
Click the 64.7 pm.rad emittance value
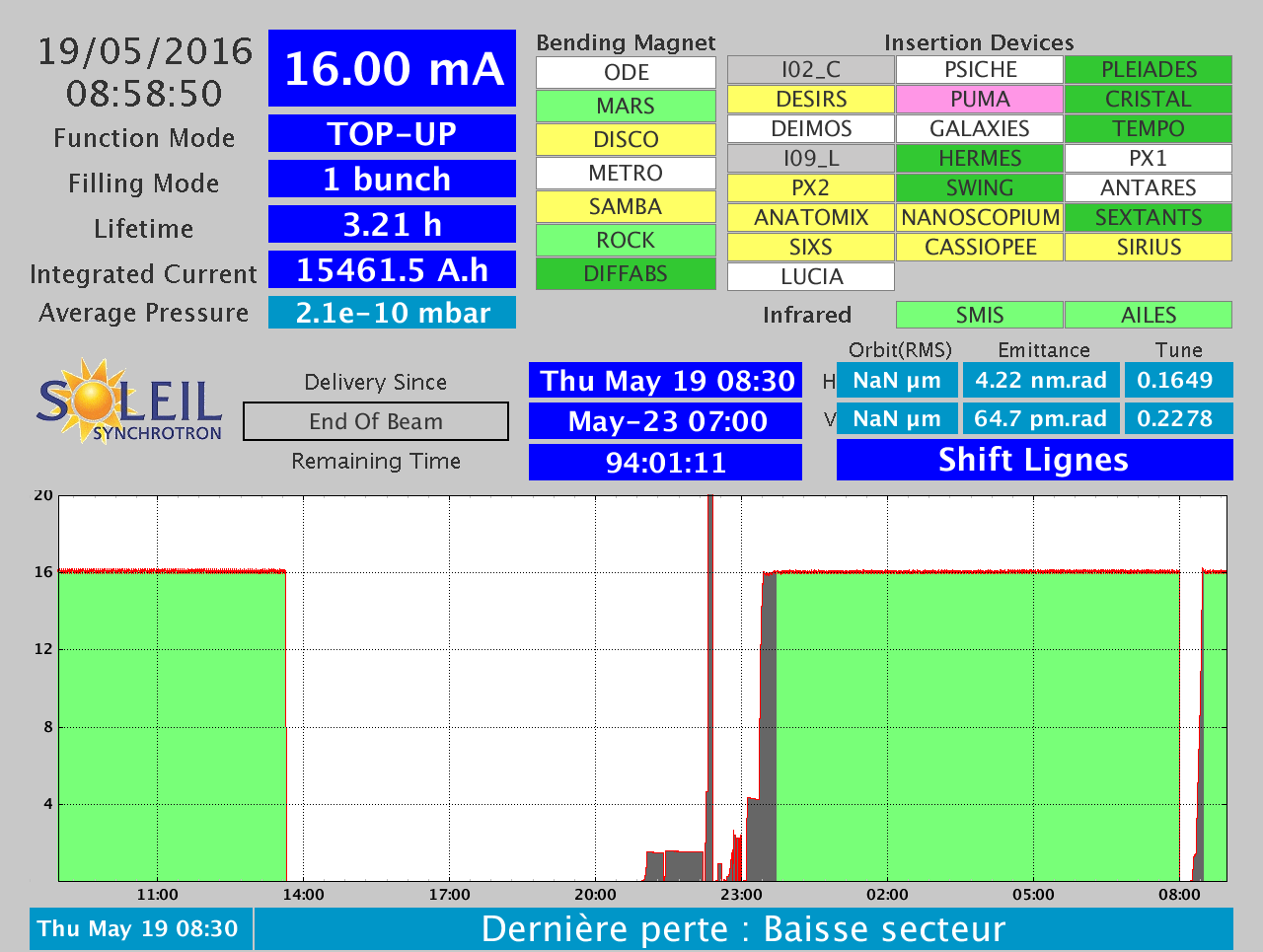pos(1041,418)
